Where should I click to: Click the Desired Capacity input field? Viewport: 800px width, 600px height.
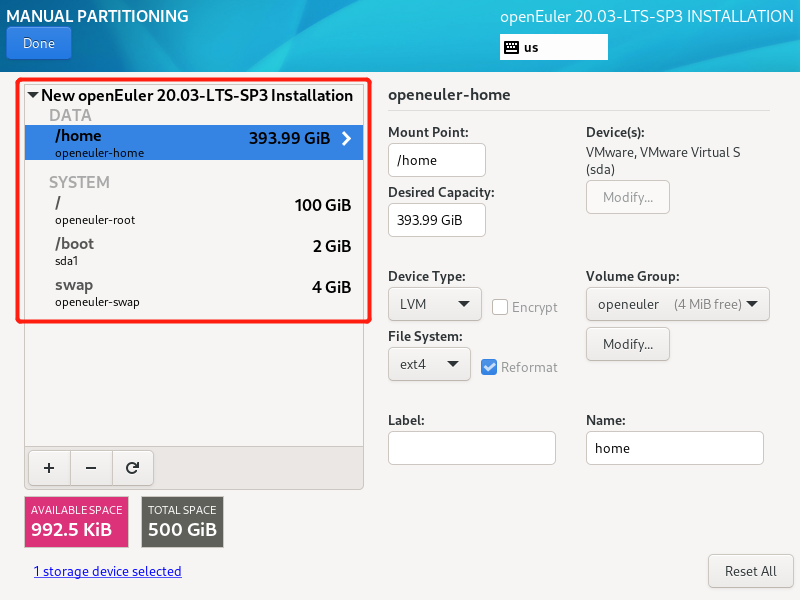tap(437, 220)
